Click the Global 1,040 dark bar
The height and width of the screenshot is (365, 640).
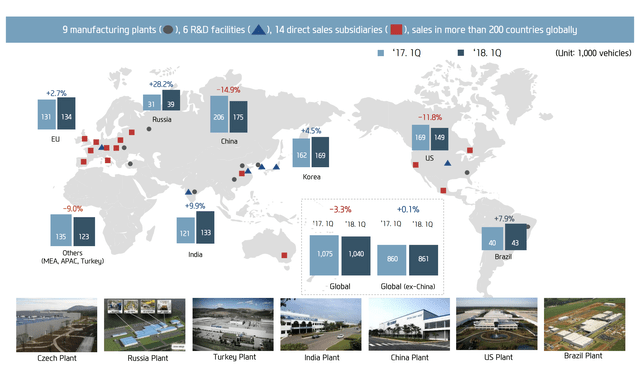coord(356,256)
